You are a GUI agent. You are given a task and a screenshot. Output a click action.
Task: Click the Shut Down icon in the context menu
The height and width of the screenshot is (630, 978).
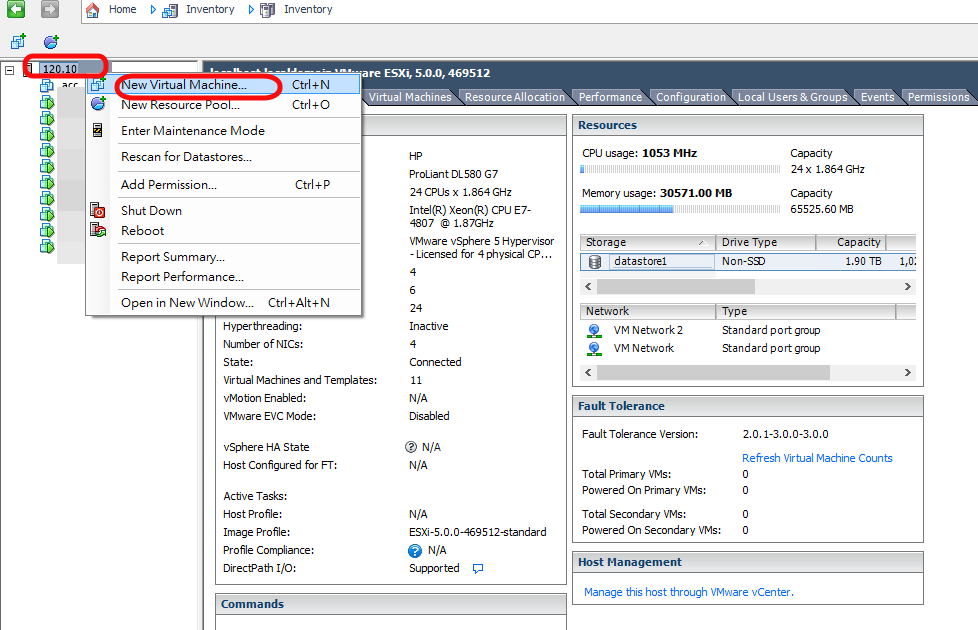97,211
